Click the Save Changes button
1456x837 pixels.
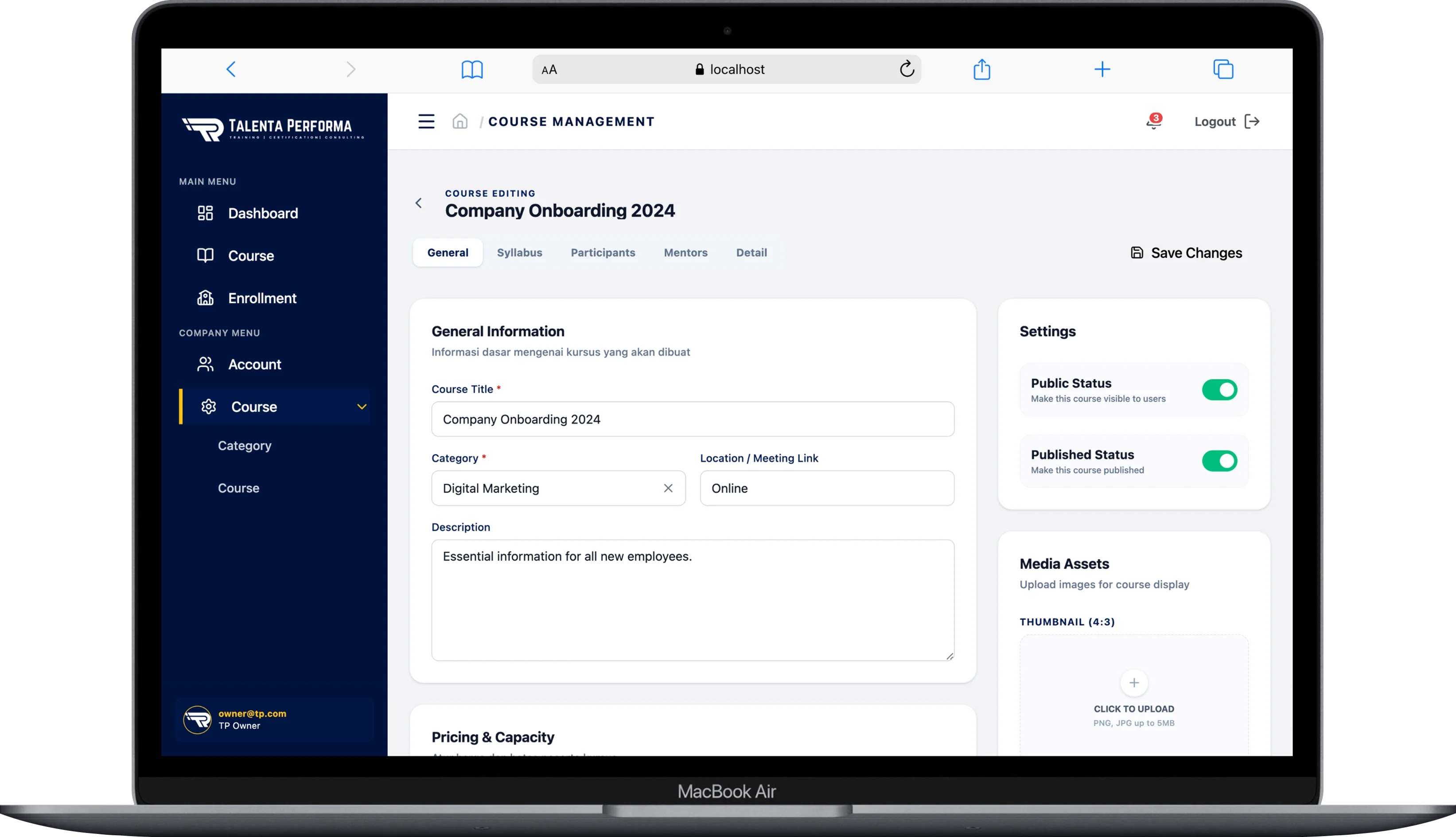coord(1187,253)
